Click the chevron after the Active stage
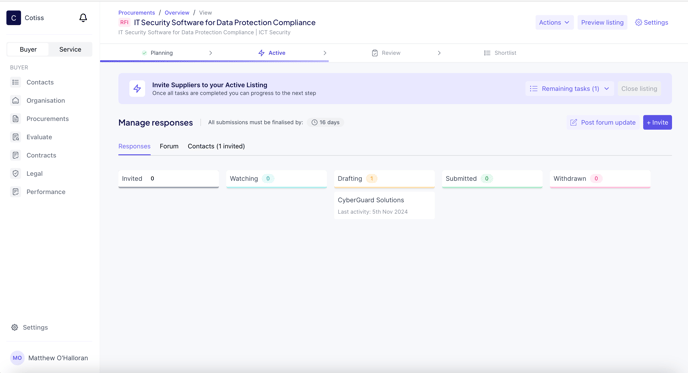 coord(325,53)
